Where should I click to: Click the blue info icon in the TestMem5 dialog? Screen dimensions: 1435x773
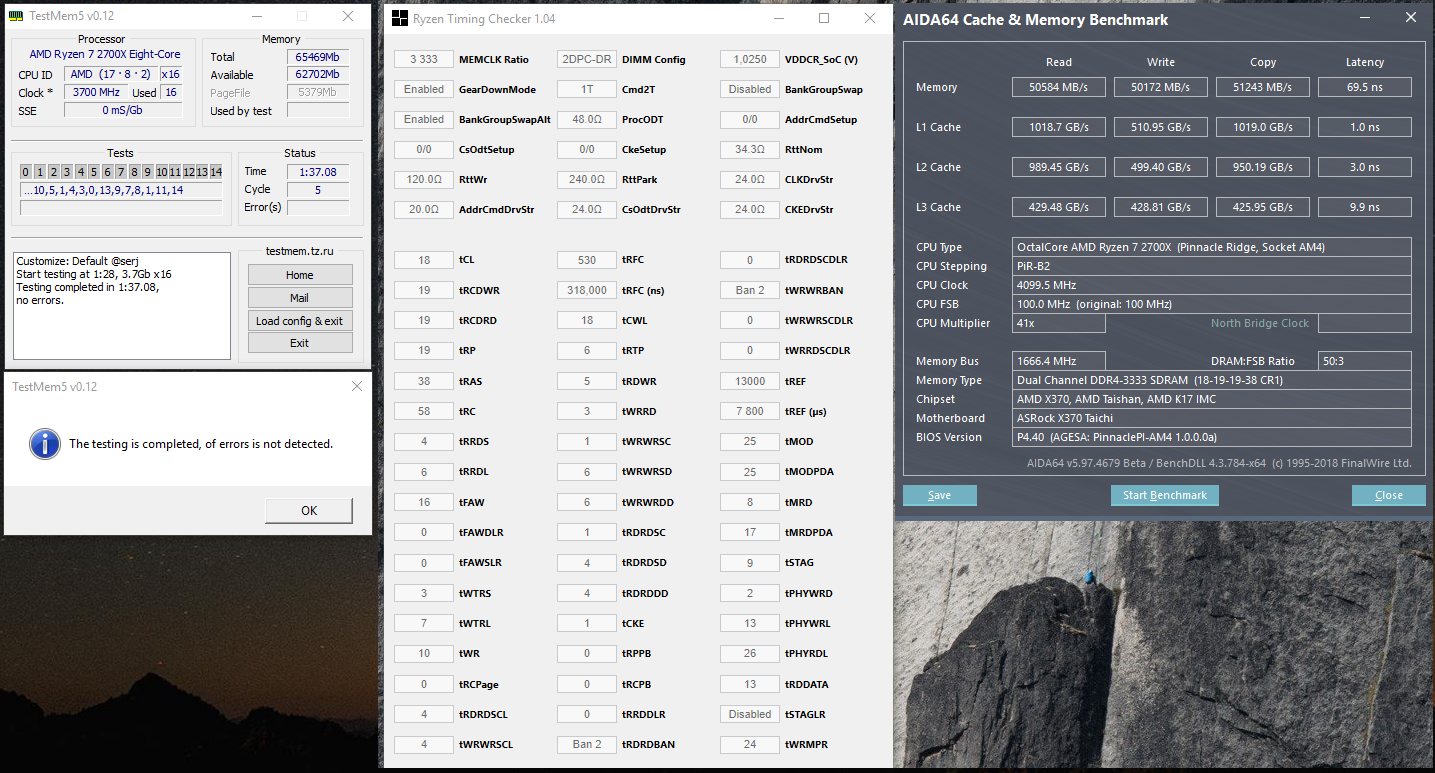point(45,443)
